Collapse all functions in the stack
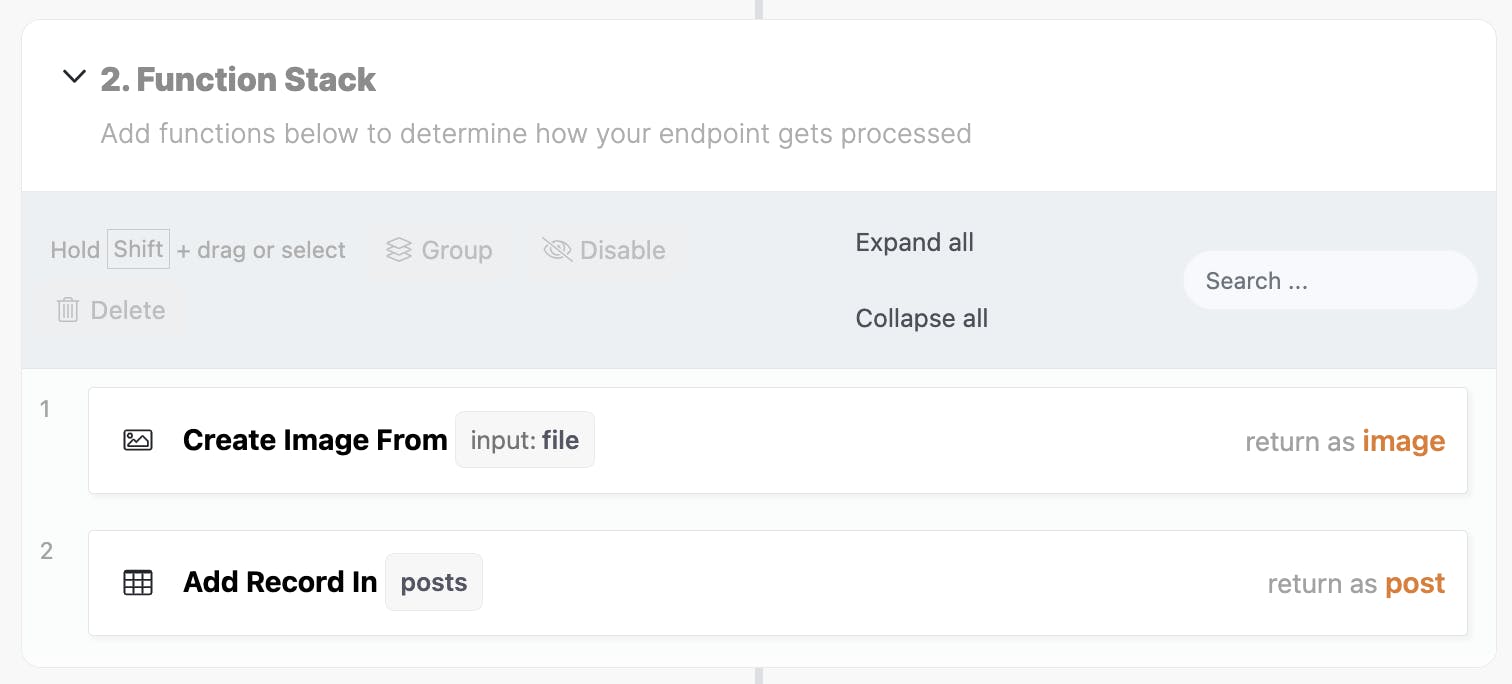 (x=922, y=318)
